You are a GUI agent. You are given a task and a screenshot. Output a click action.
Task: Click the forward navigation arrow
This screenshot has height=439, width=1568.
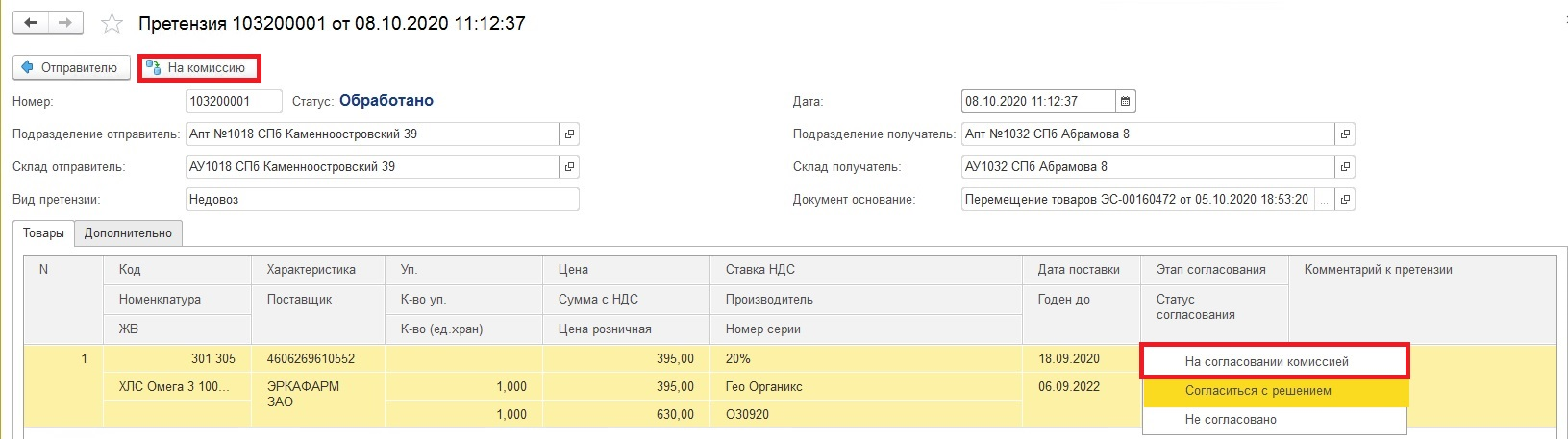[65, 23]
